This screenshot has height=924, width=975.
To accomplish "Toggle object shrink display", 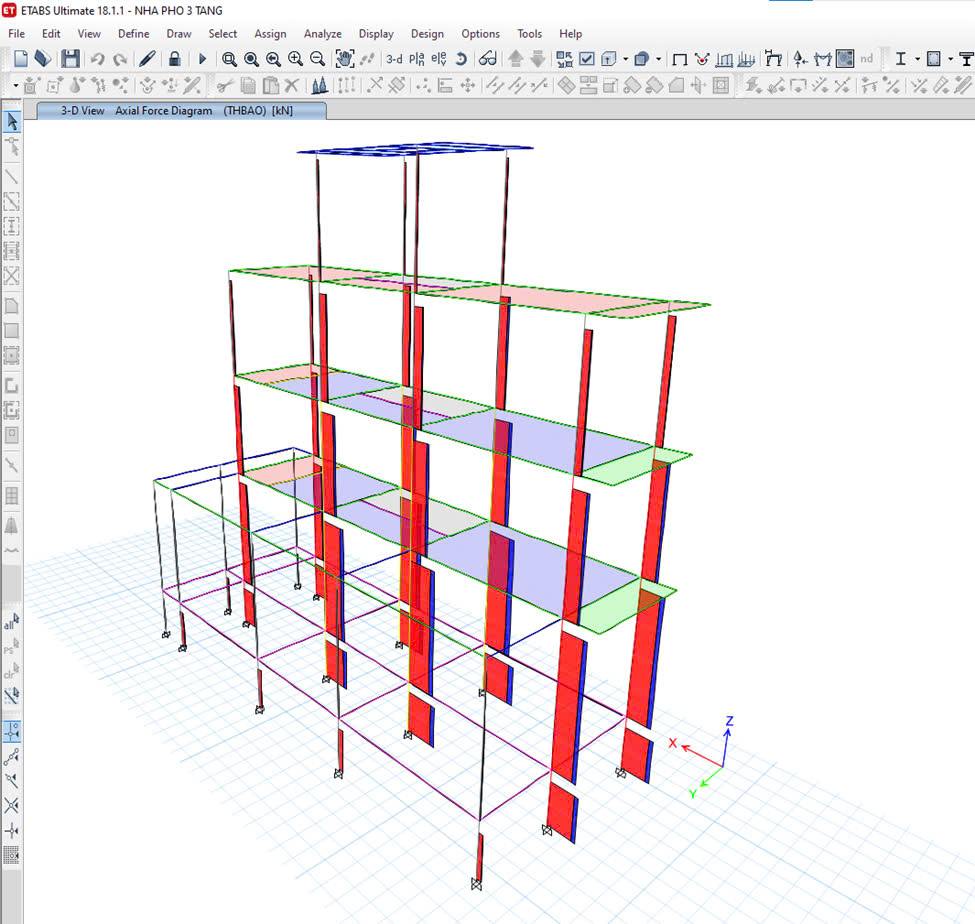I will pos(565,59).
